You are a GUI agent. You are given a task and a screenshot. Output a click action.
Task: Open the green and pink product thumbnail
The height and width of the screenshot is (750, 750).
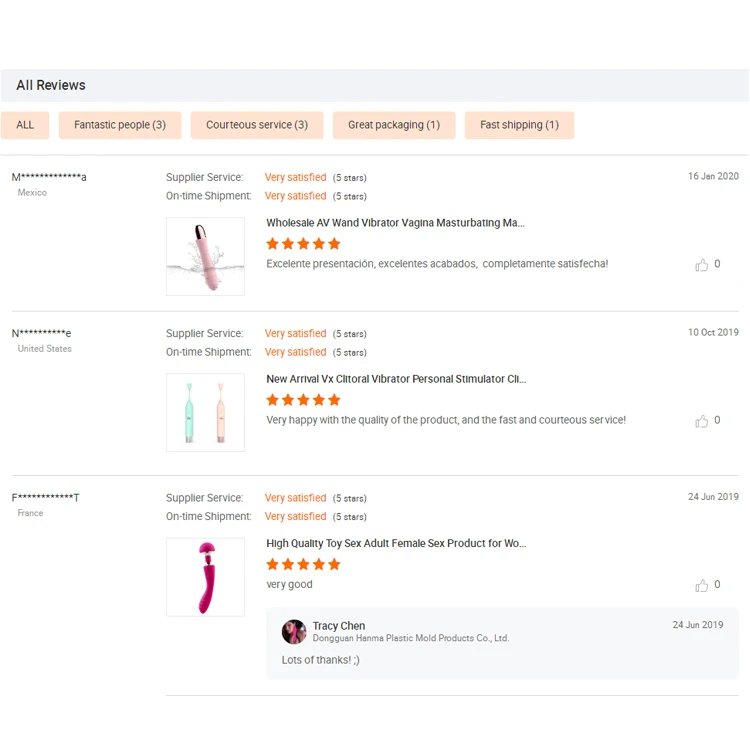[205, 412]
